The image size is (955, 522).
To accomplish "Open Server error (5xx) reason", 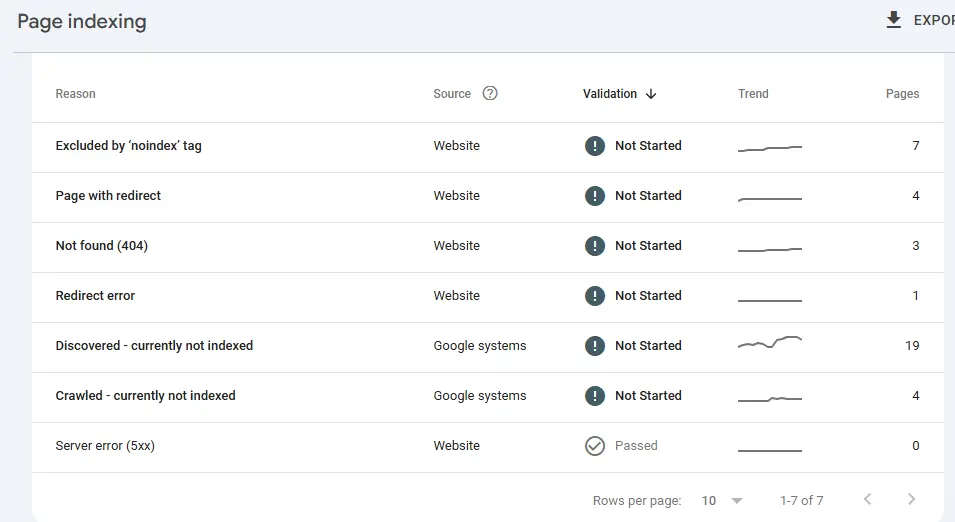I will pyautogui.click(x=105, y=445).
